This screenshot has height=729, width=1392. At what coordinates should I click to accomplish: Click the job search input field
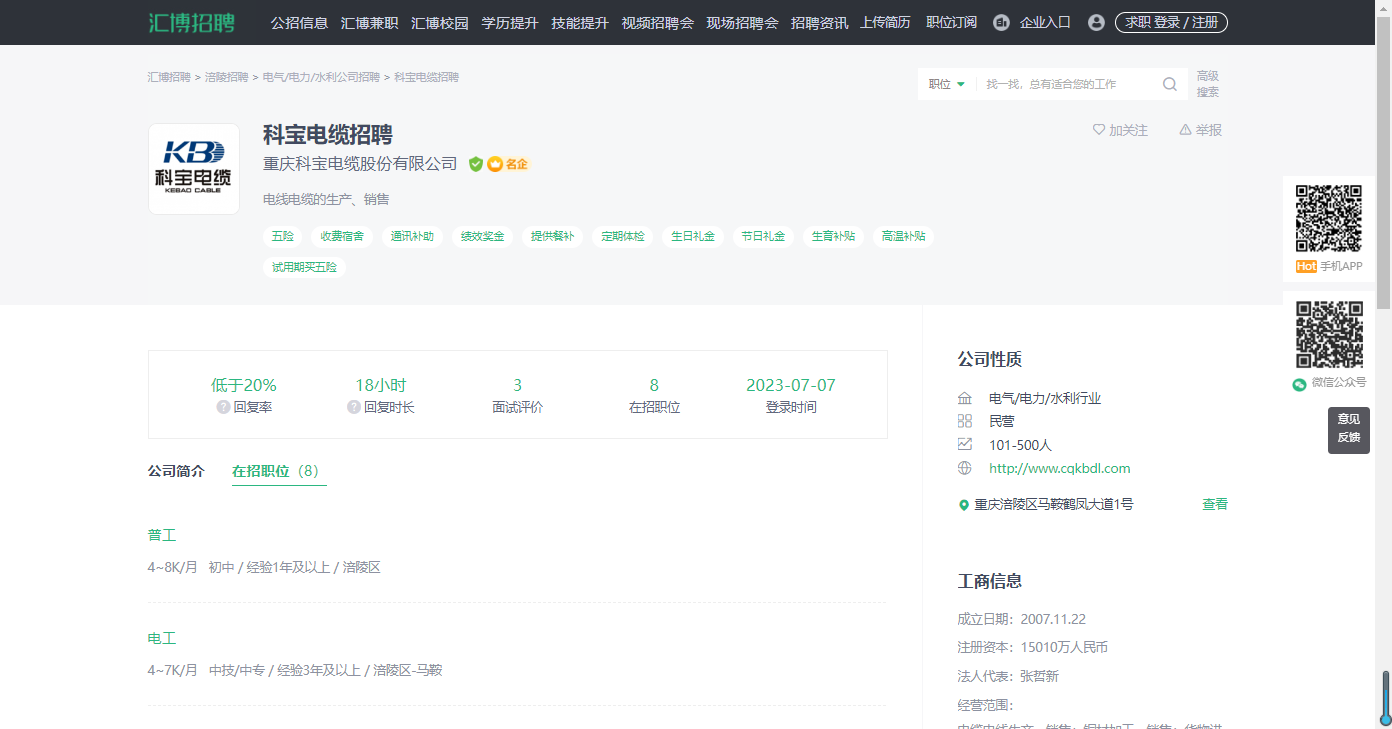1068,84
